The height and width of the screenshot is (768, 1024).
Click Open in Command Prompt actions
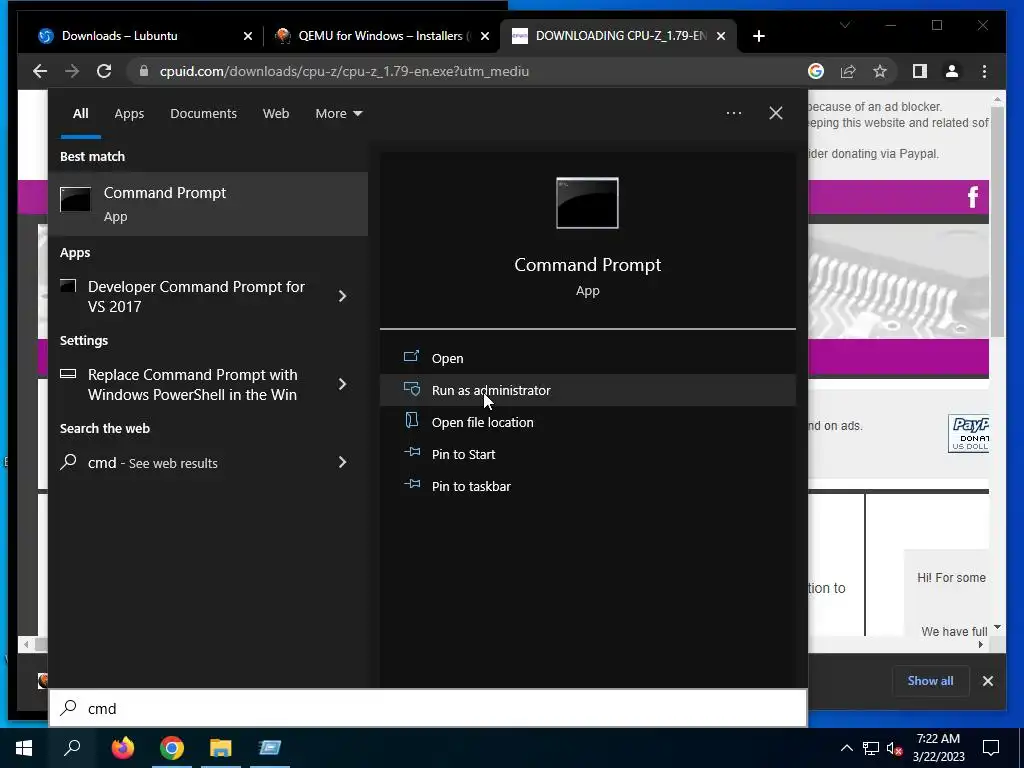587,358
